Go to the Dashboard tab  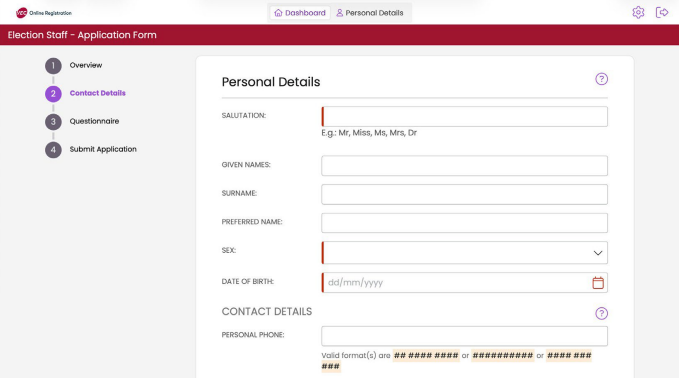(x=300, y=13)
